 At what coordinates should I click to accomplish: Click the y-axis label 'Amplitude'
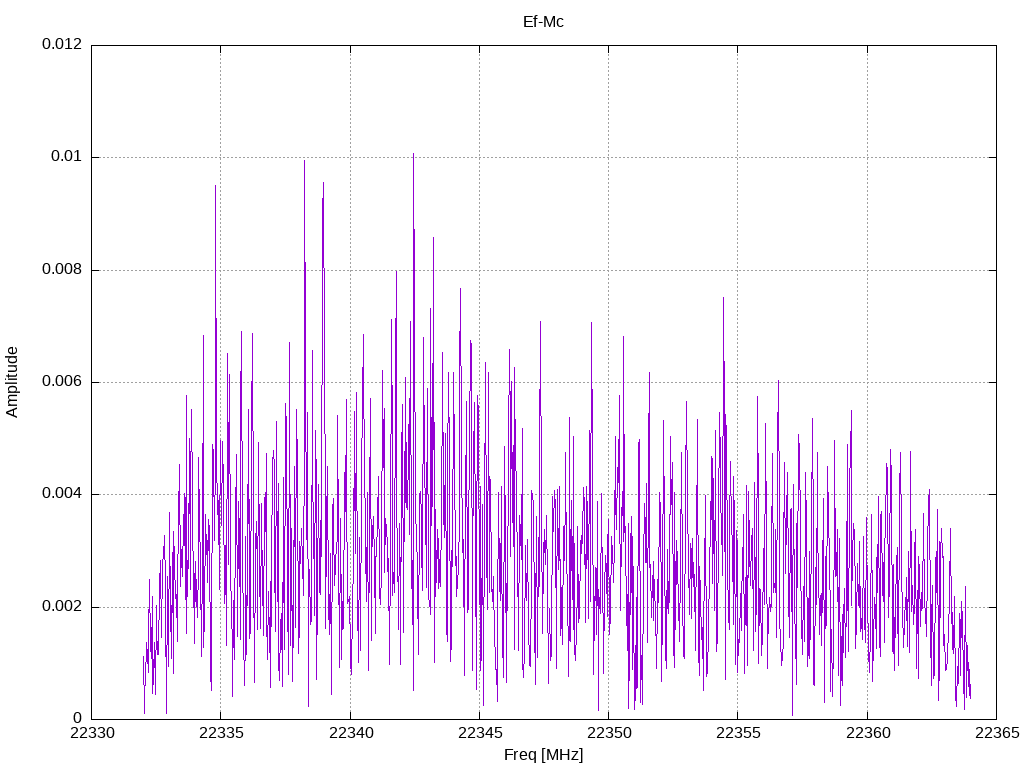[x=12, y=382]
